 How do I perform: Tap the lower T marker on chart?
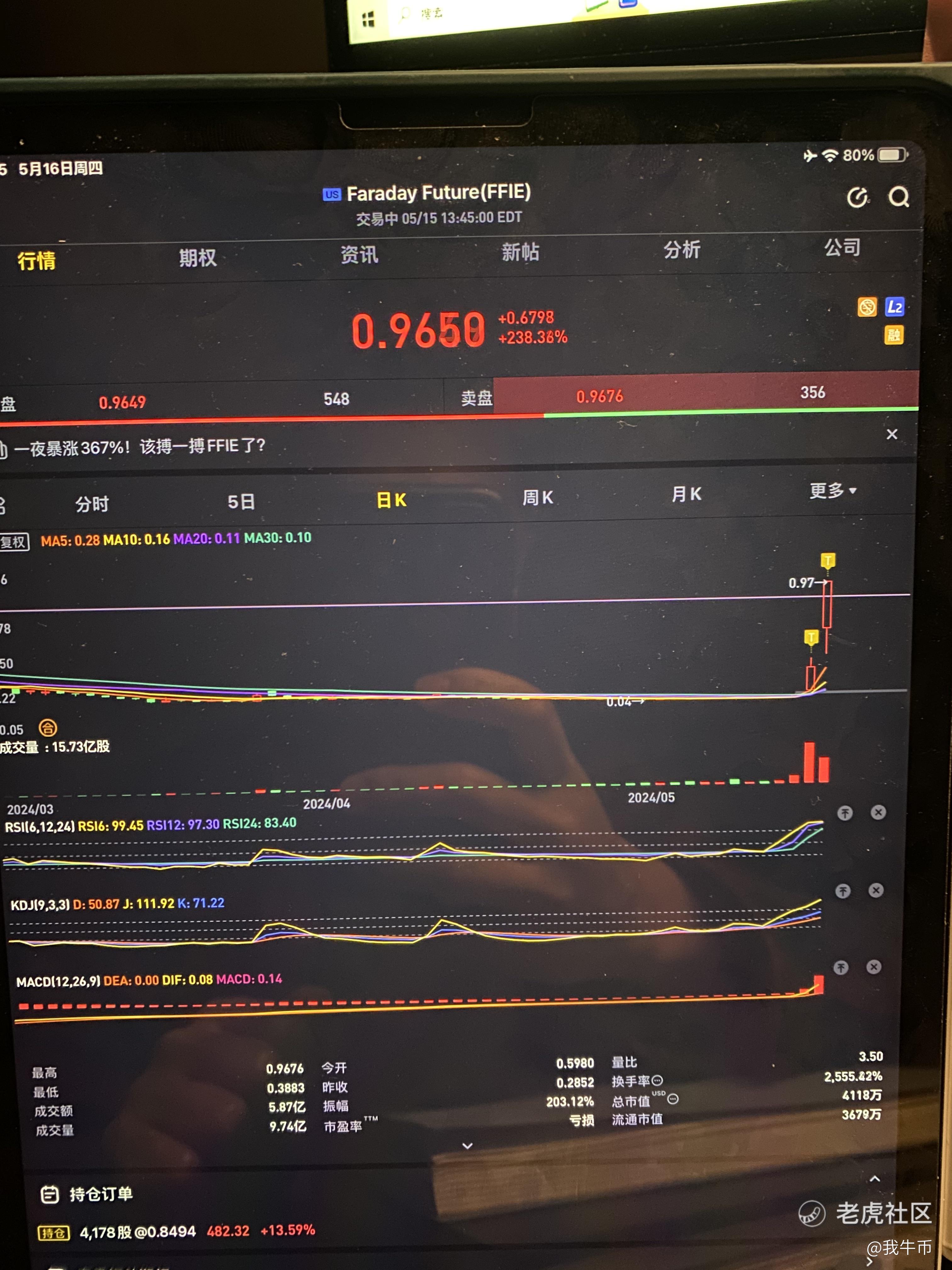[811, 637]
